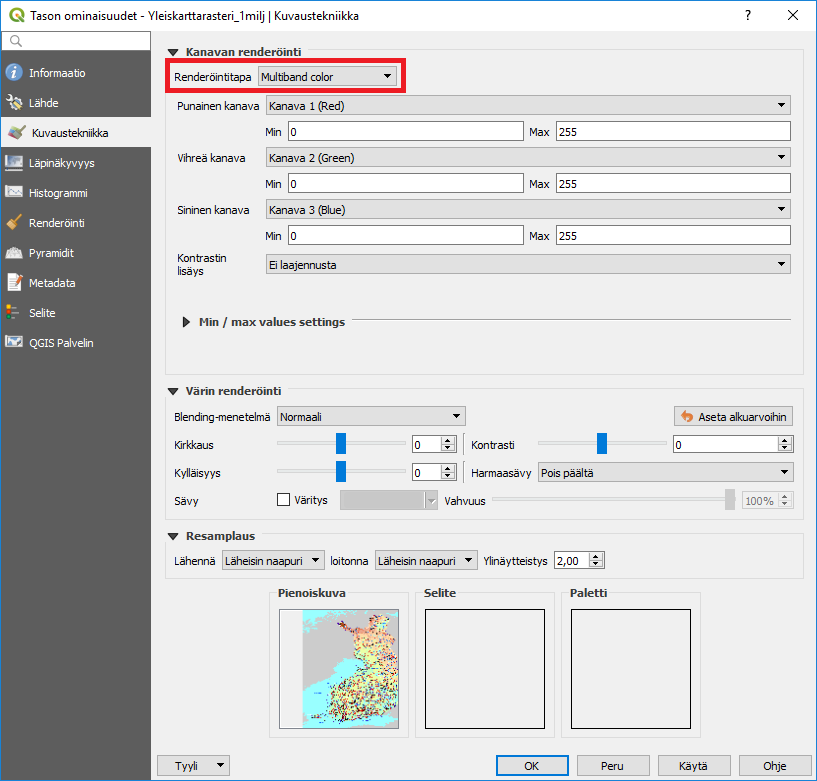Click the Aseta alkuarvoihin button
817x781 pixels.
click(733, 416)
